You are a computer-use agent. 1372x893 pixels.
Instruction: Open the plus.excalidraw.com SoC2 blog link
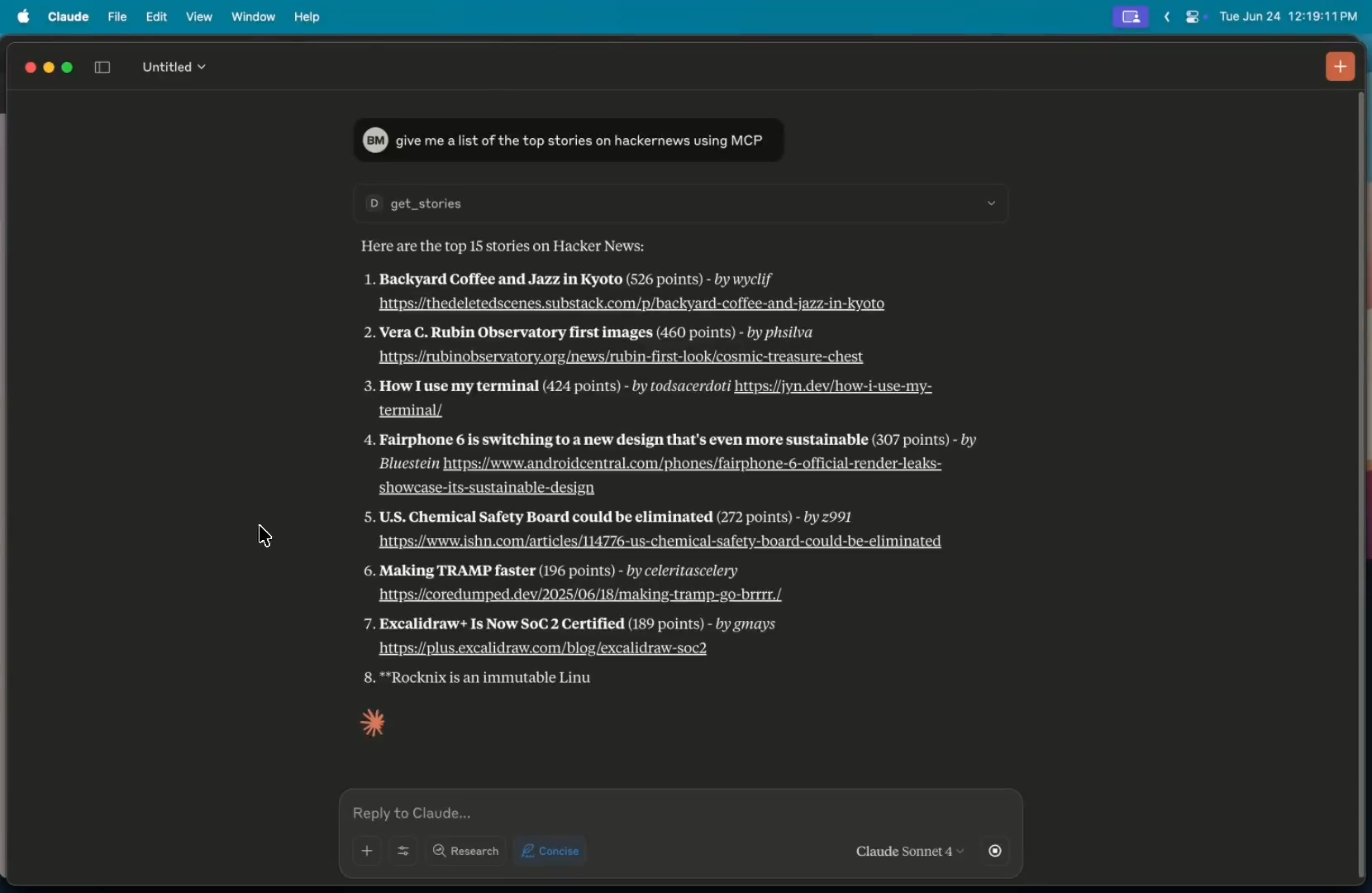pos(543,649)
